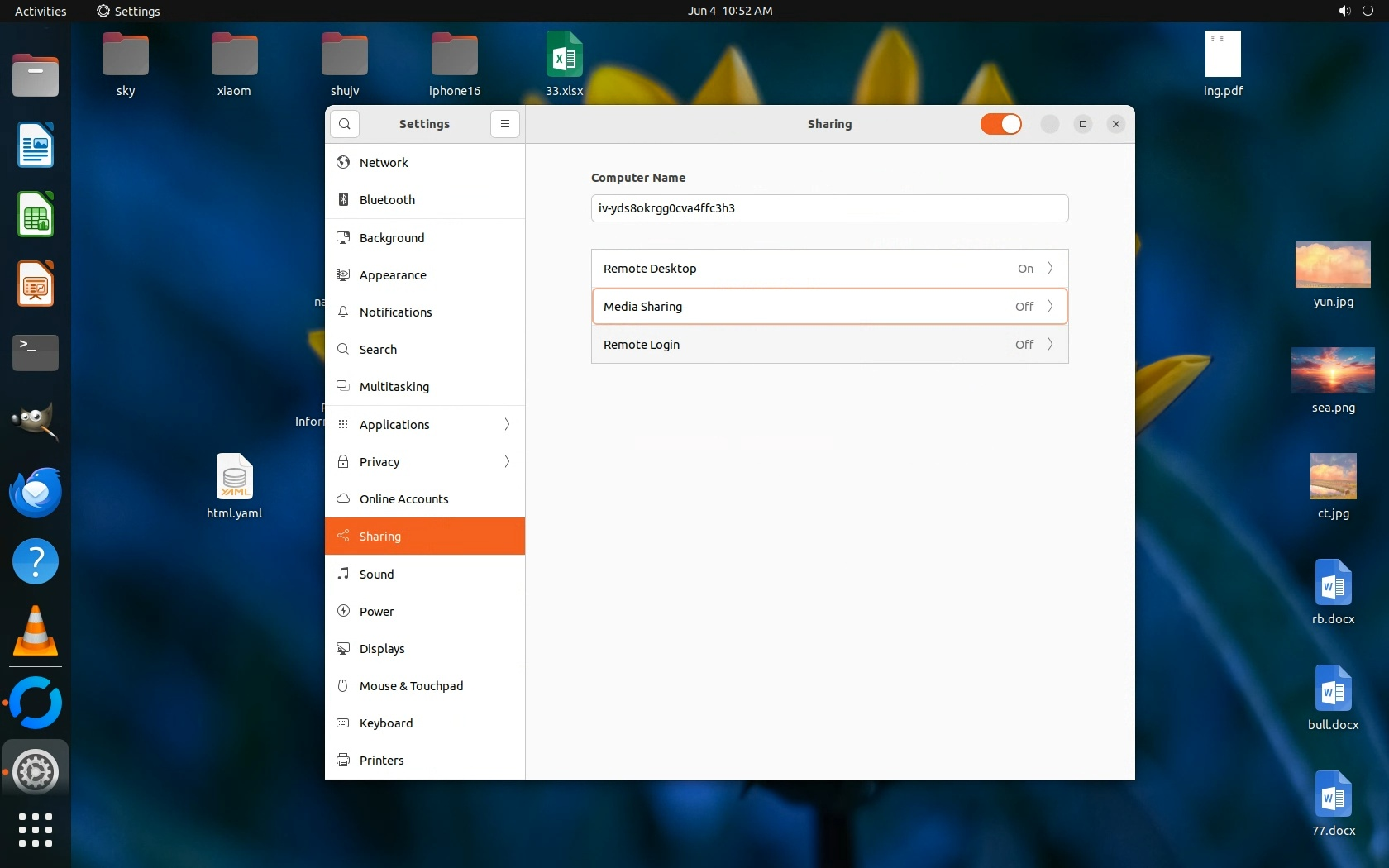The width and height of the screenshot is (1389, 868).
Task: Launch Thunderbird from the dock
Action: (x=36, y=493)
